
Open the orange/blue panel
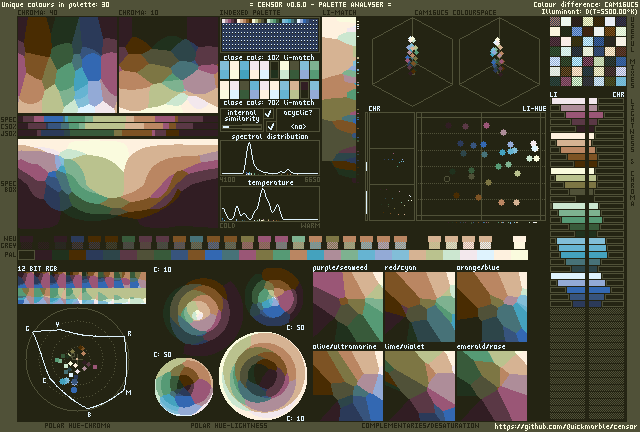click(x=491, y=307)
